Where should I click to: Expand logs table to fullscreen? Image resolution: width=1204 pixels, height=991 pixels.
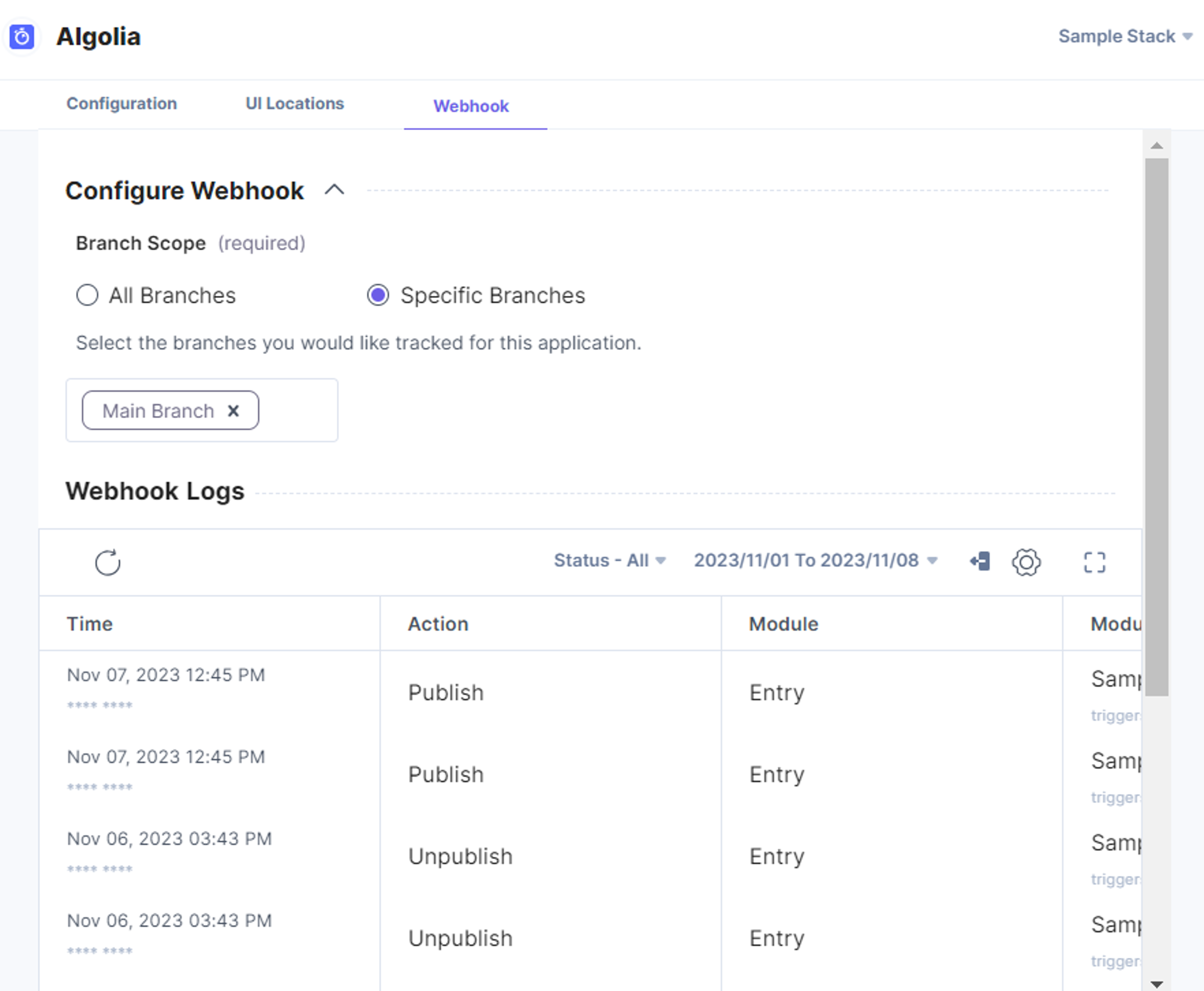click(x=1095, y=562)
